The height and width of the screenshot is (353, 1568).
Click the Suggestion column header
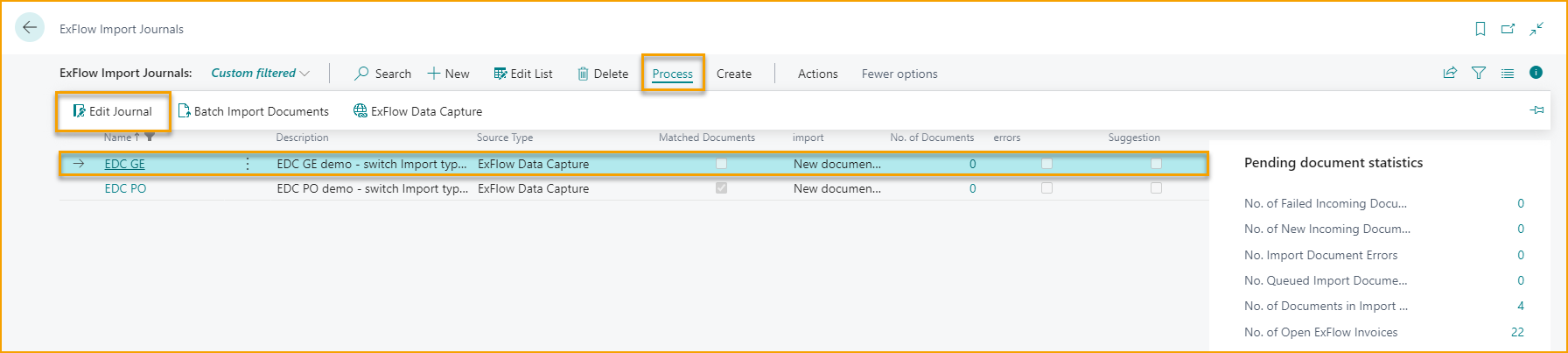tap(1134, 138)
